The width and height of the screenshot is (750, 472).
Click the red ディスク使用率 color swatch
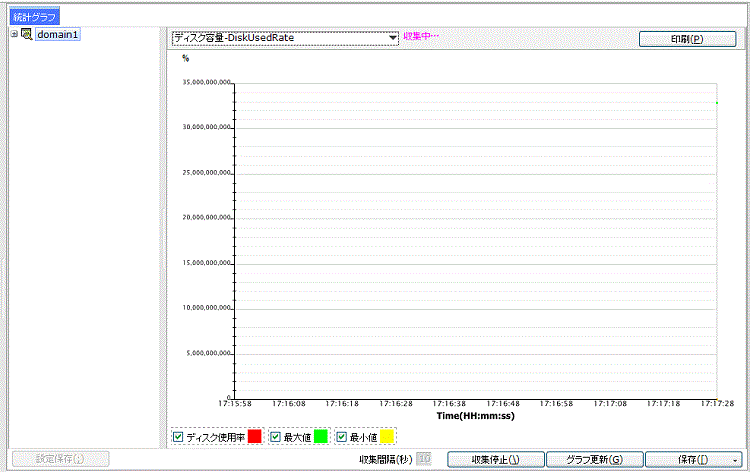coord(254,437)
